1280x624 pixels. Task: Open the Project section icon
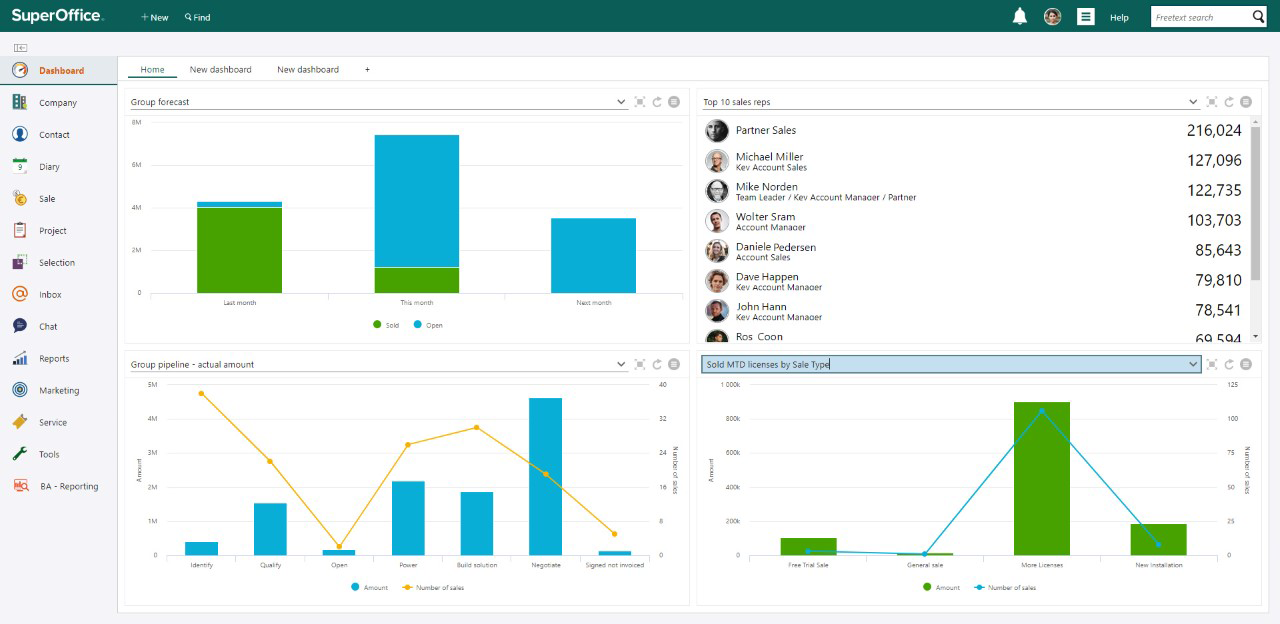[x=20, y=230]
